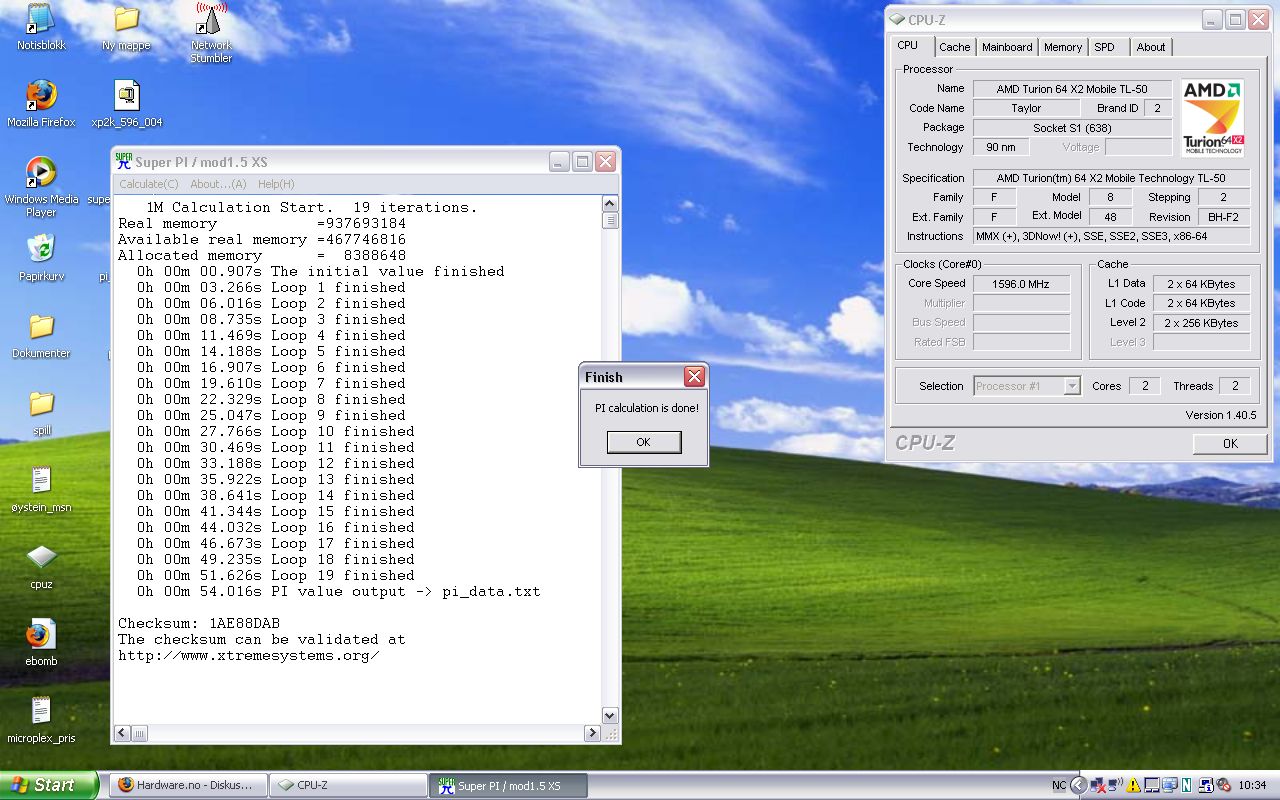Click the CPU-Z title bar icon
Viewport: 1280px width, 800px height.
897,19
